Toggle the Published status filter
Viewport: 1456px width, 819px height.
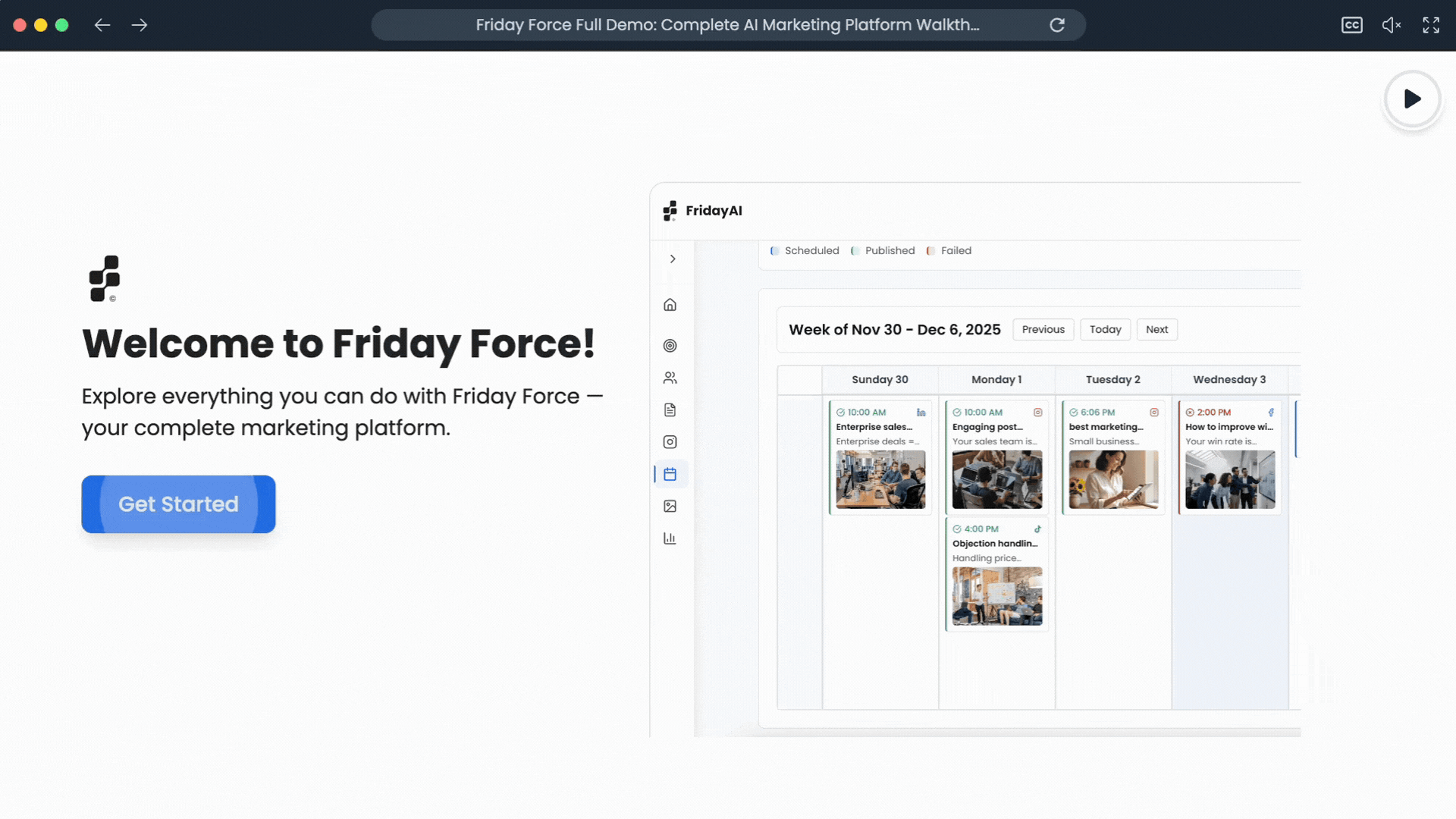point(883,250)
